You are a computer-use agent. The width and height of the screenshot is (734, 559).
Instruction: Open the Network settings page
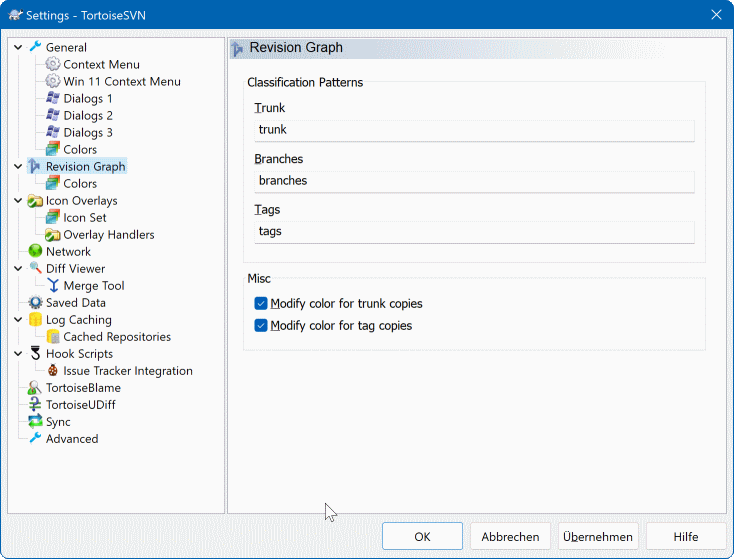68,251
